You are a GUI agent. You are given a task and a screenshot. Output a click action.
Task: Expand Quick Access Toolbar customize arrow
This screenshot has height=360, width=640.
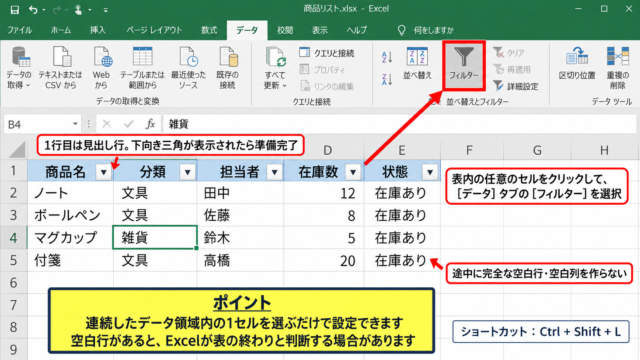(106, 10)
